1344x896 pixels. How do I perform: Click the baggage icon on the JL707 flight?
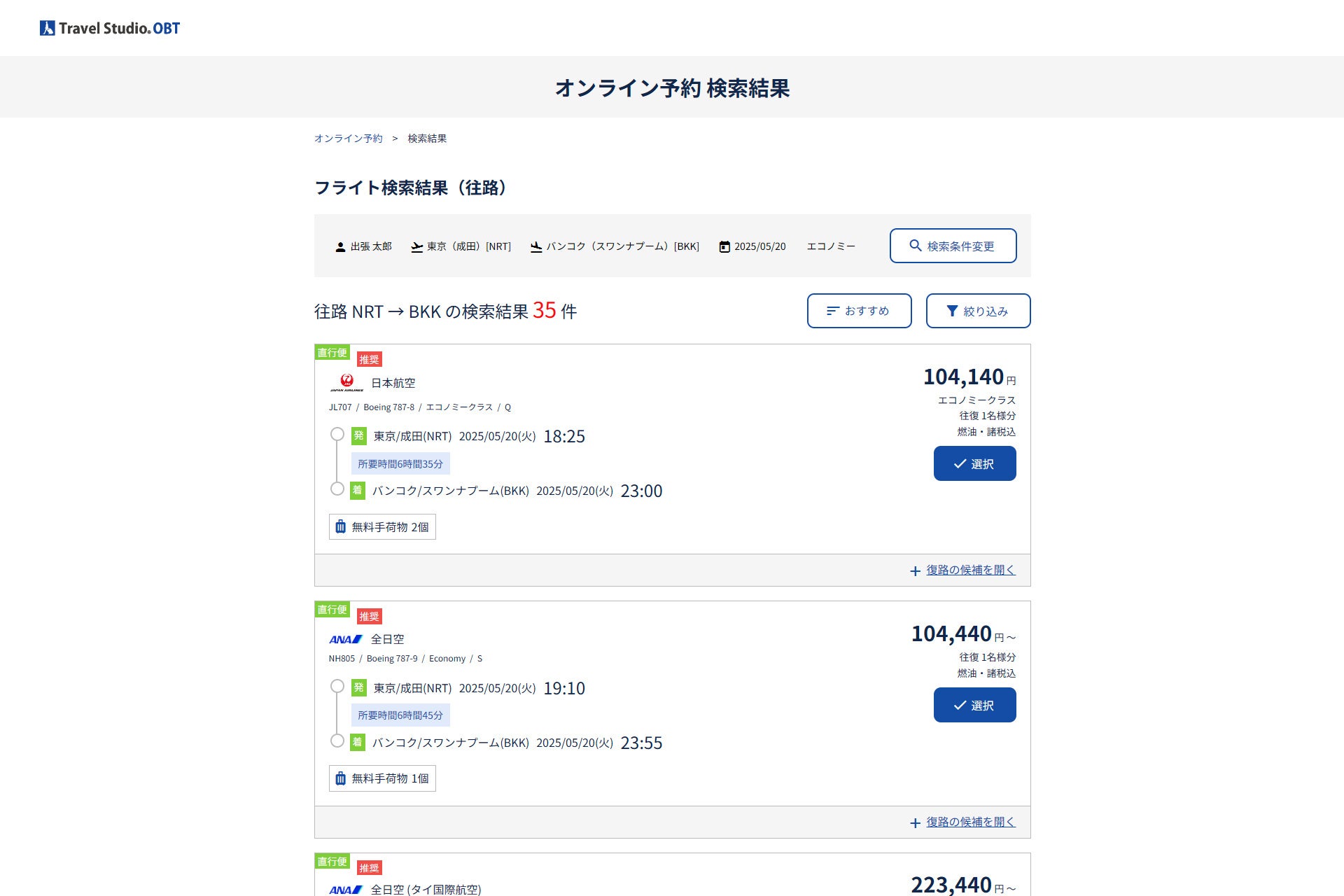[340, 527]
